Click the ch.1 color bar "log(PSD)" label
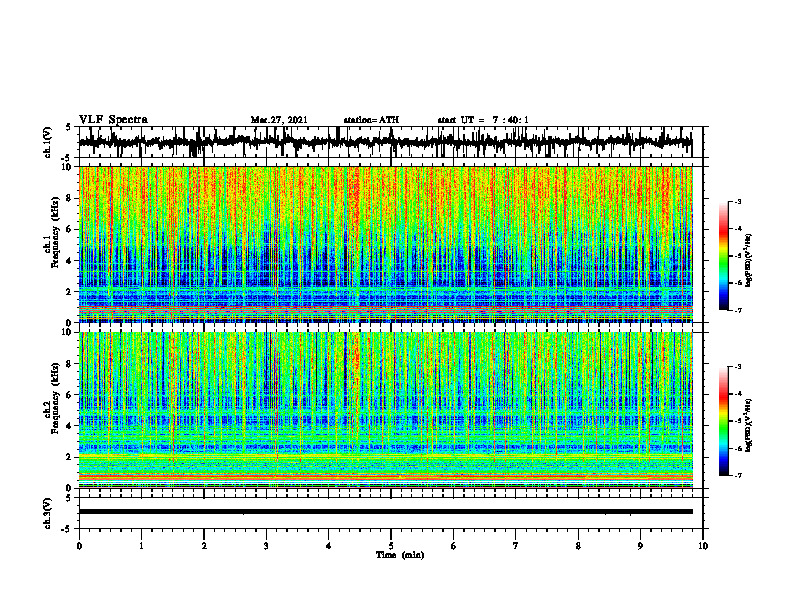The width and height of the screenshot is (792, 612). pyautogui.click(x=749, y=260)
